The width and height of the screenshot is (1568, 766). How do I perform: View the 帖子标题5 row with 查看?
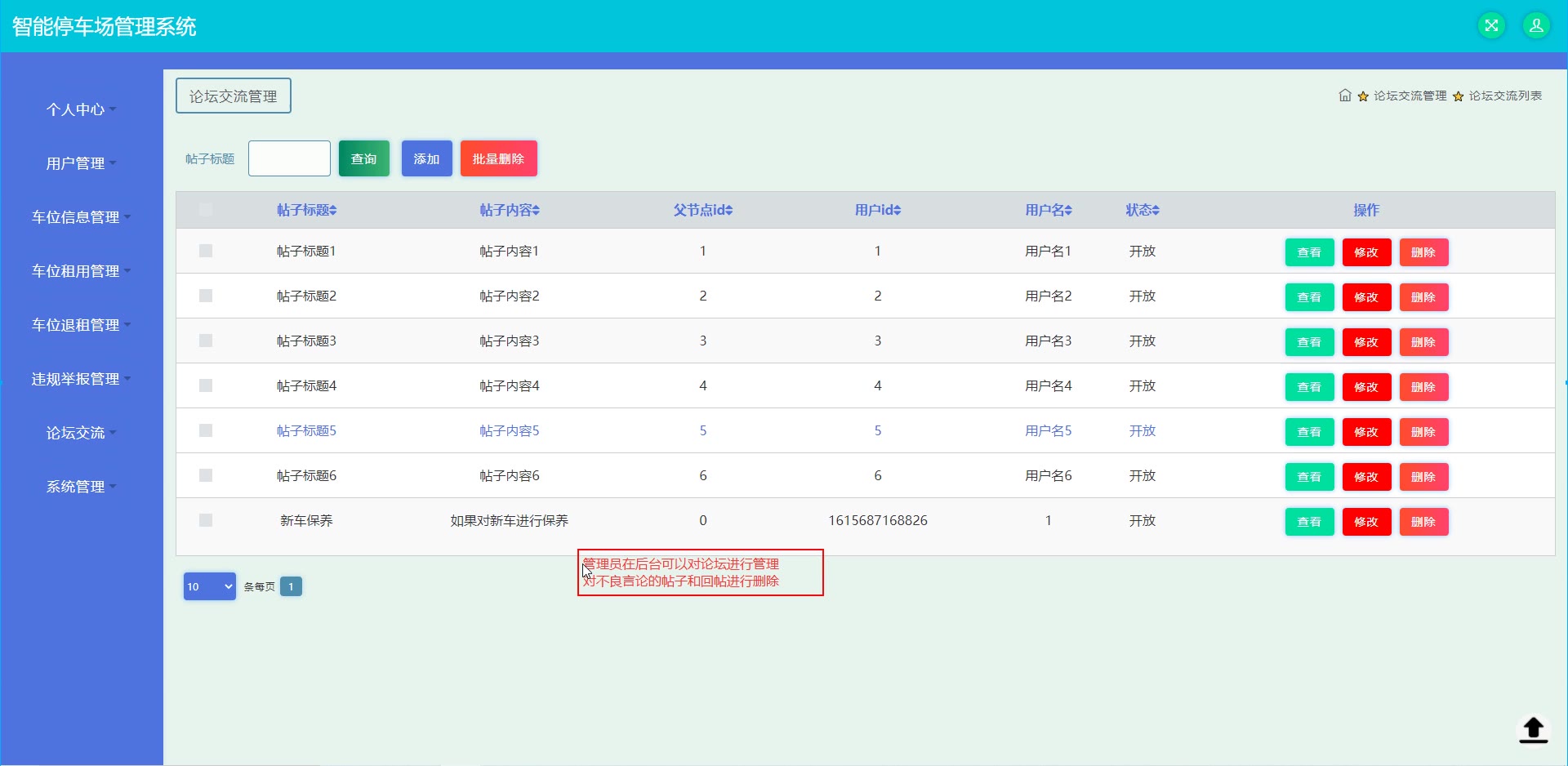[1309, 432]
